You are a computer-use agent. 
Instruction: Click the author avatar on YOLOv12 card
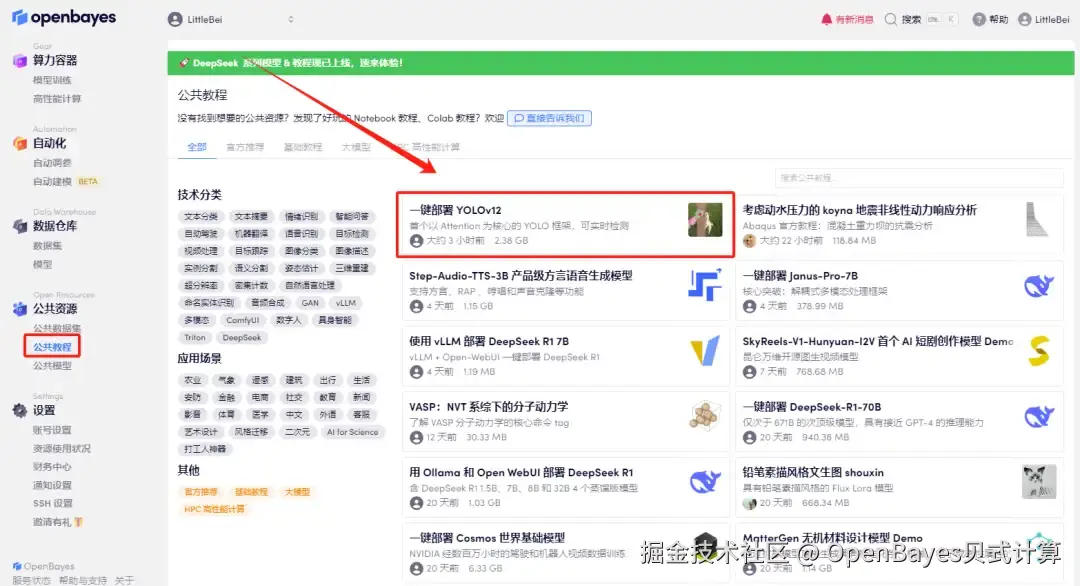click(416, 241)
